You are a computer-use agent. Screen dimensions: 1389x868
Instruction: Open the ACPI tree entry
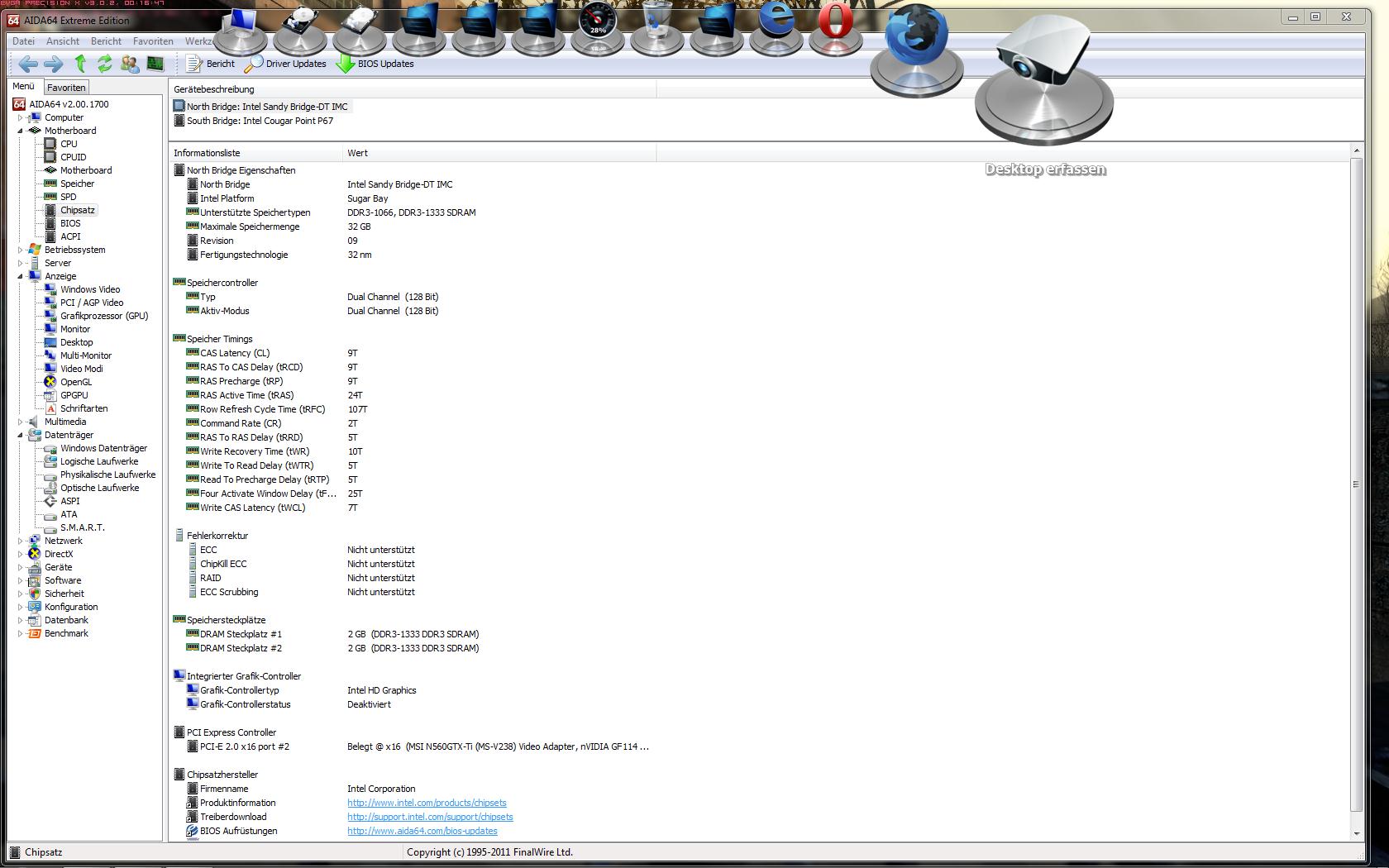click(x=70, y=236)
